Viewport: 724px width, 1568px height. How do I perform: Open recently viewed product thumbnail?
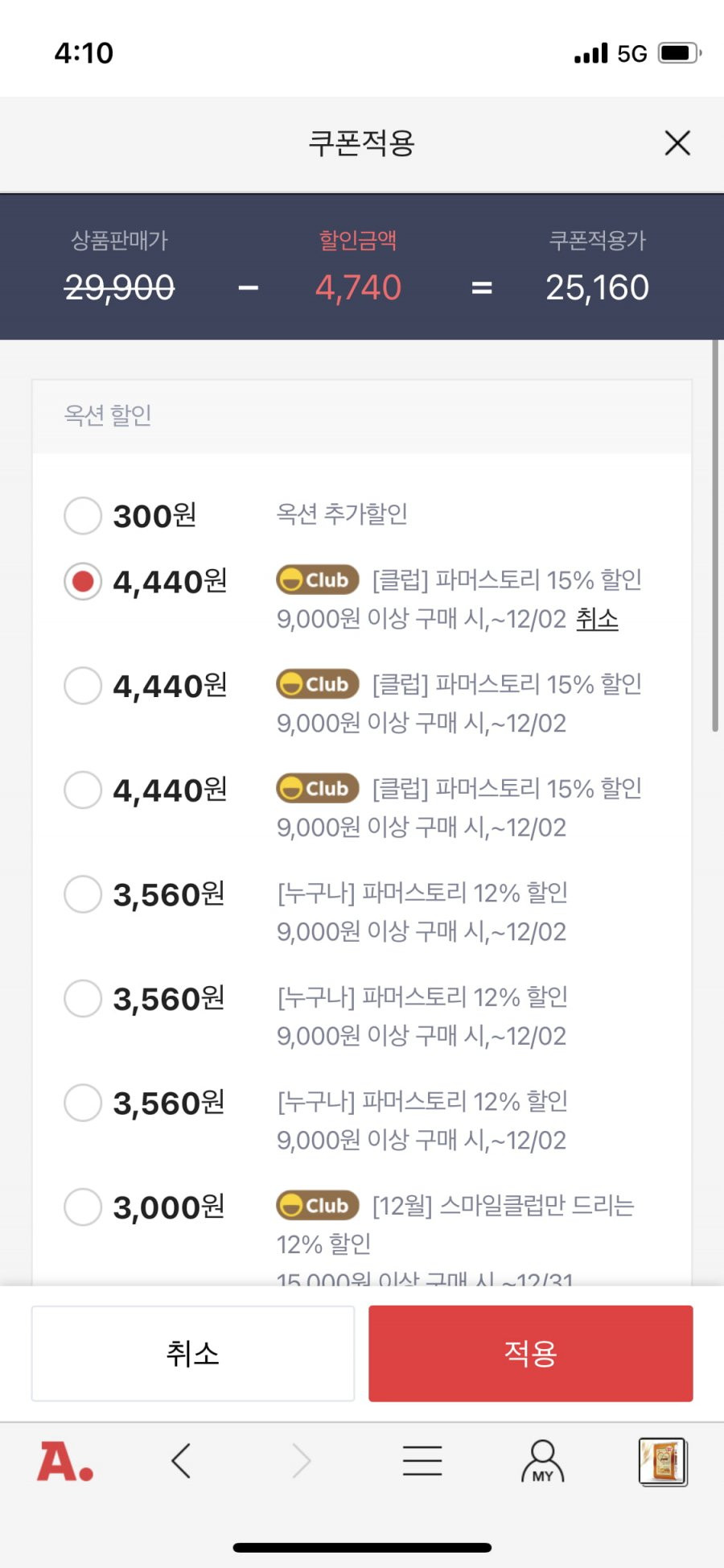click(663, 1461)
